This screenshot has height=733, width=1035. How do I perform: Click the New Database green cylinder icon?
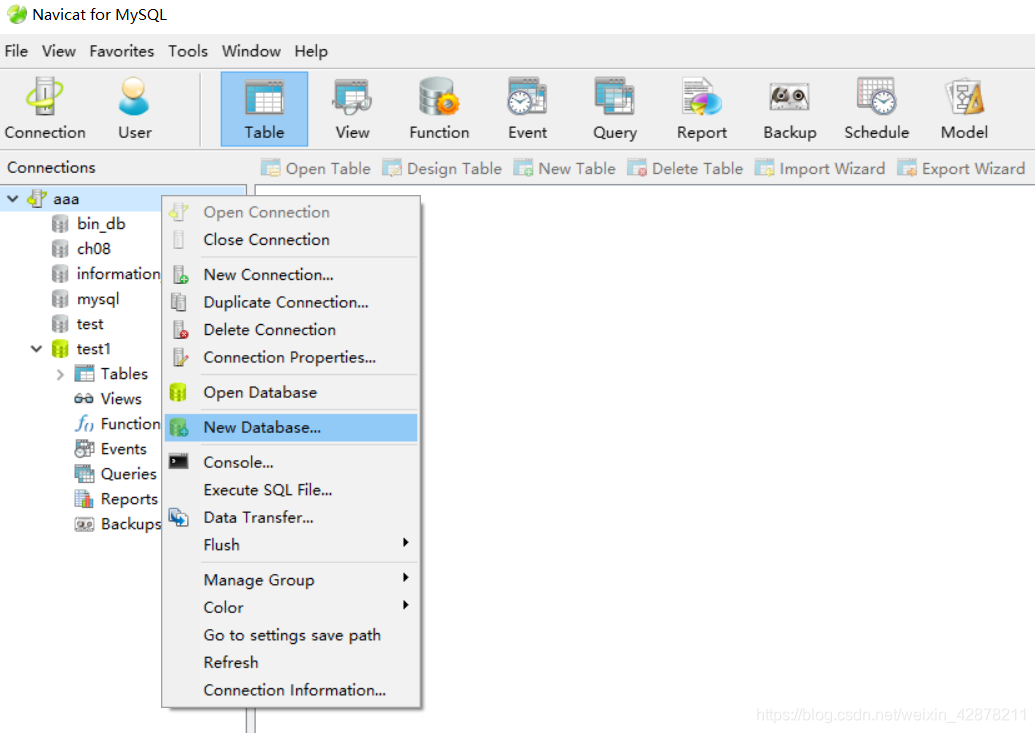pos(179,427)
